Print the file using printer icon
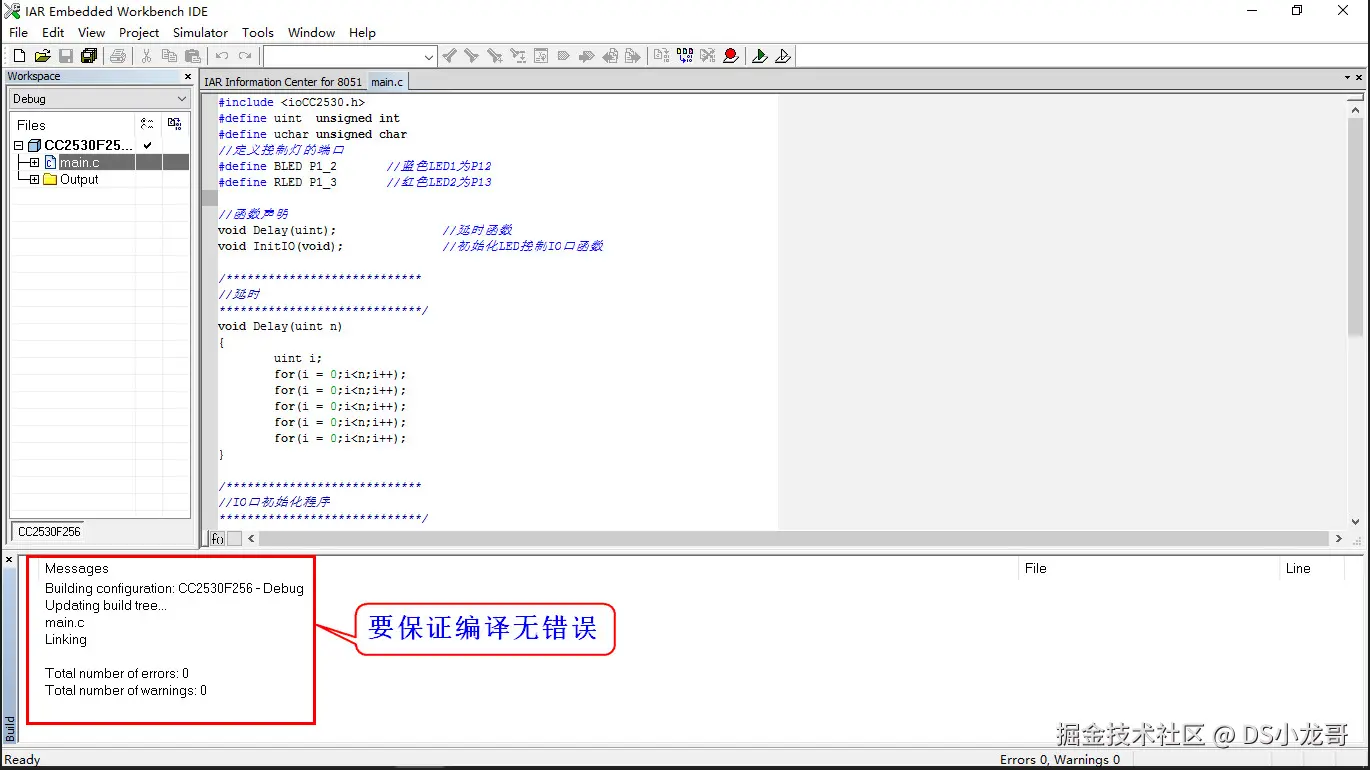 [x=118, y=56]
